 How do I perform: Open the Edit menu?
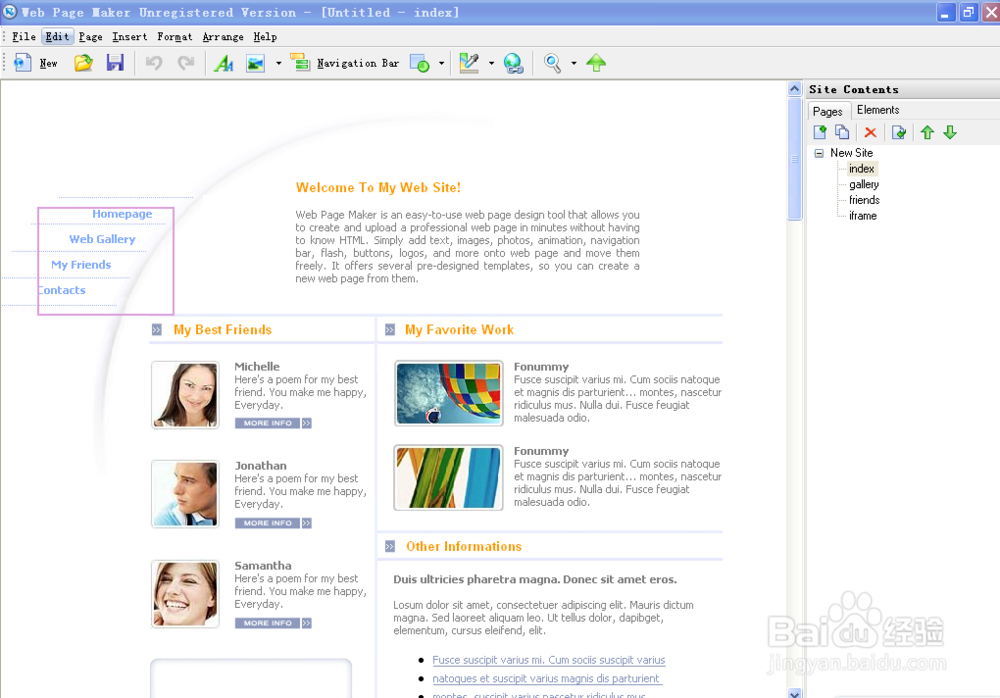pos(57,37)
